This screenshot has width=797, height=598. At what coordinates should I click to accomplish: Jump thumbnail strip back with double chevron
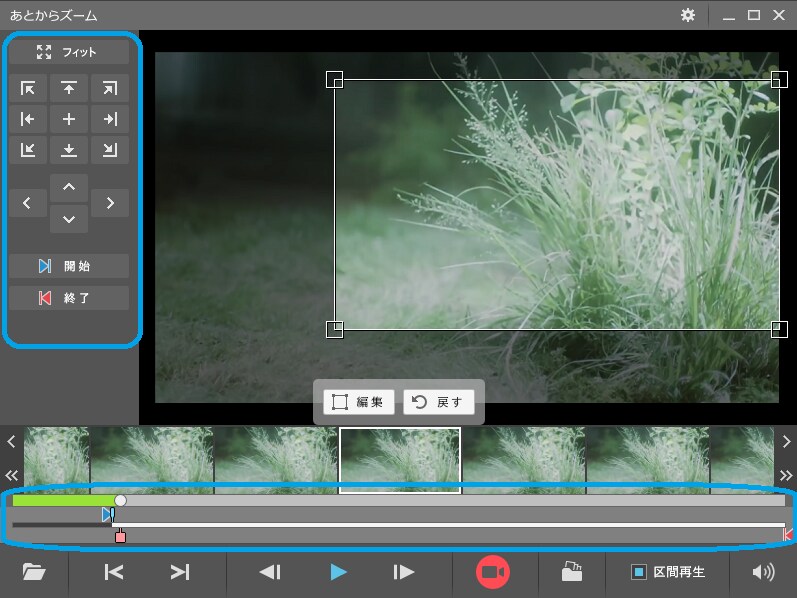point(11,475)
